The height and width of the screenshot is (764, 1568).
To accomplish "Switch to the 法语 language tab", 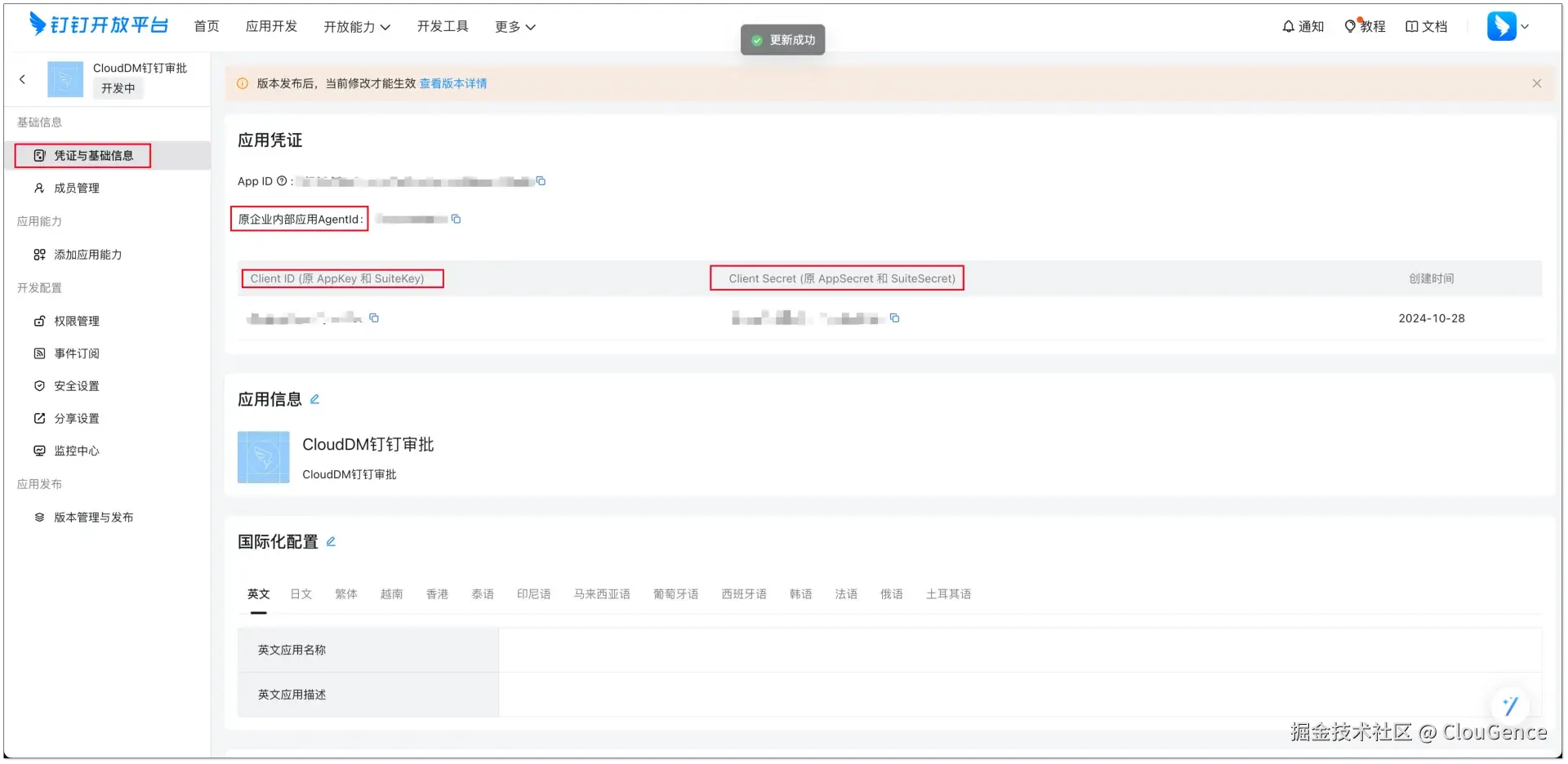I will (x=846, y=594).
